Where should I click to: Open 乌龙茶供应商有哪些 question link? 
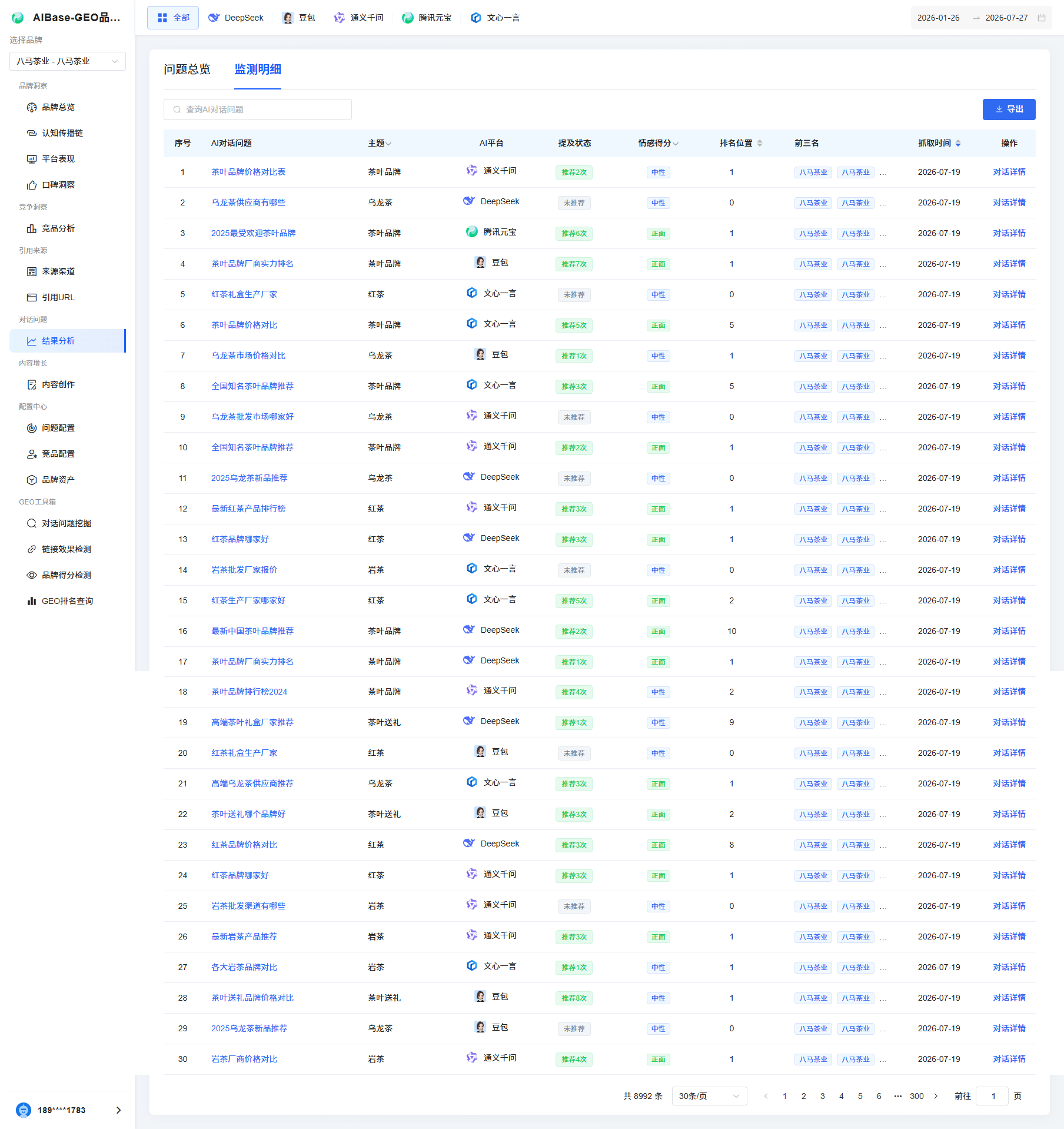(248, 202)
